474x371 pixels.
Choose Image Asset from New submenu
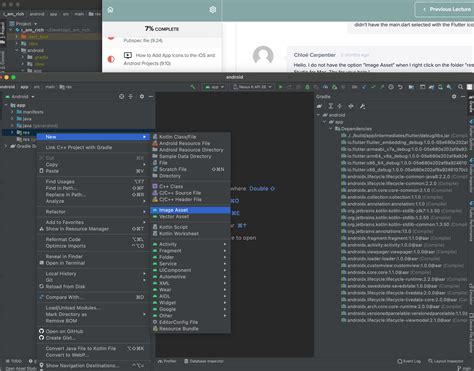pyautogui.click(x=190, y=210)
